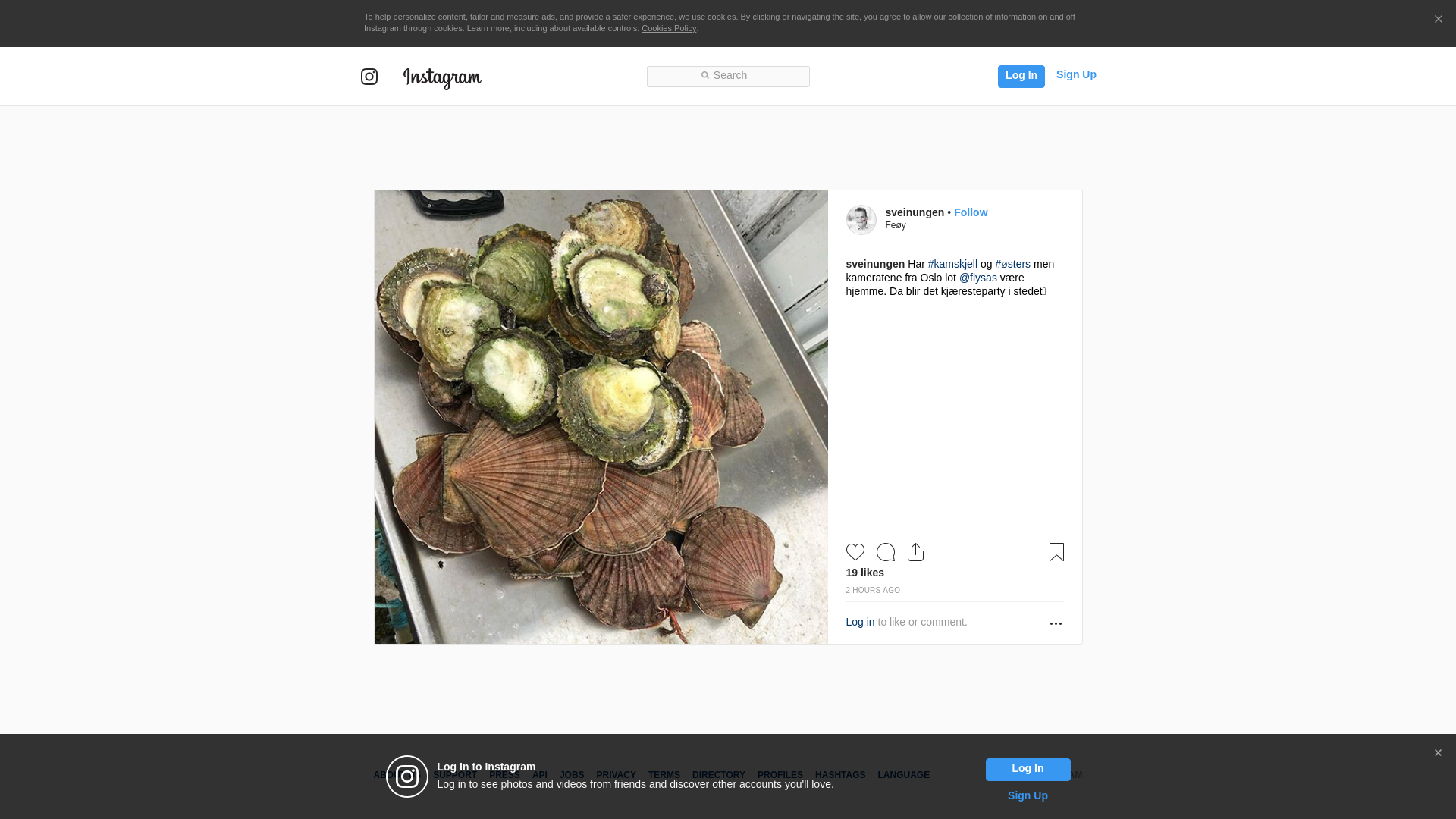Dismiss the cookie notice banner
Image resolution: width=1456 pixels, height=819 pixels.
(1438, 20)
